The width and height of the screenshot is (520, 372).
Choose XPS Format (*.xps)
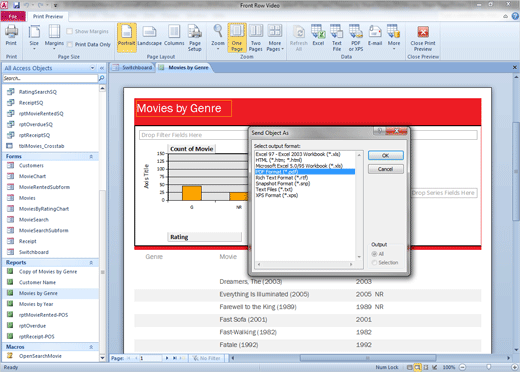305,195
